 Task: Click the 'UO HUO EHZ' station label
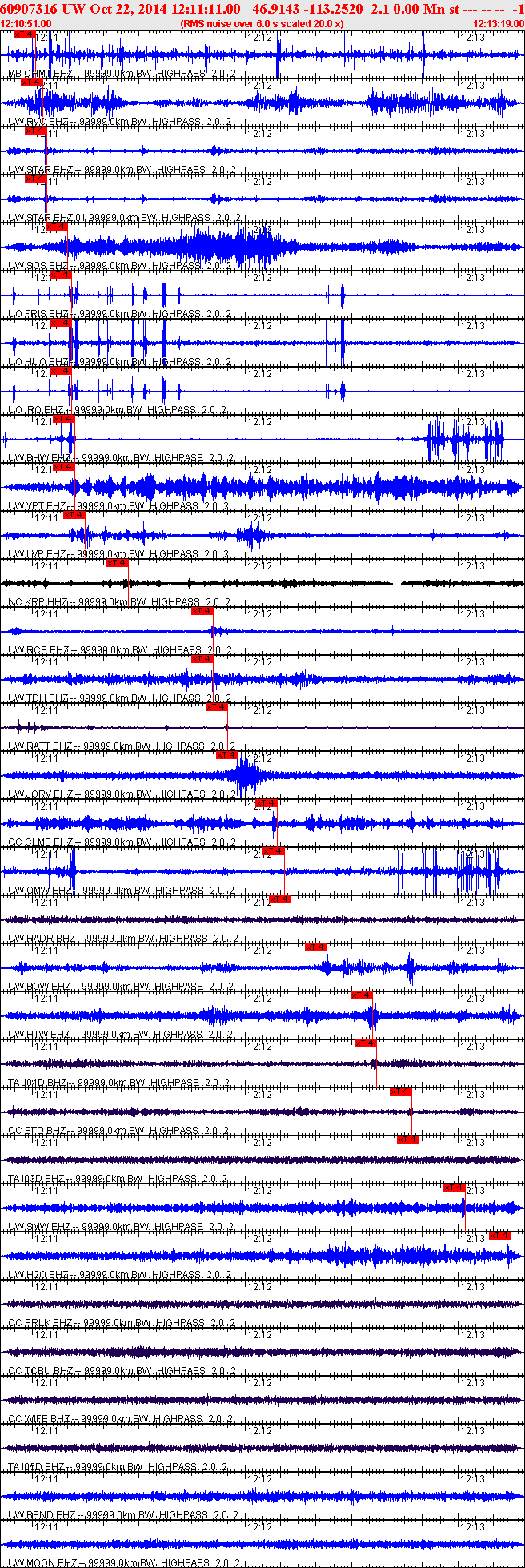pos(39,362)
